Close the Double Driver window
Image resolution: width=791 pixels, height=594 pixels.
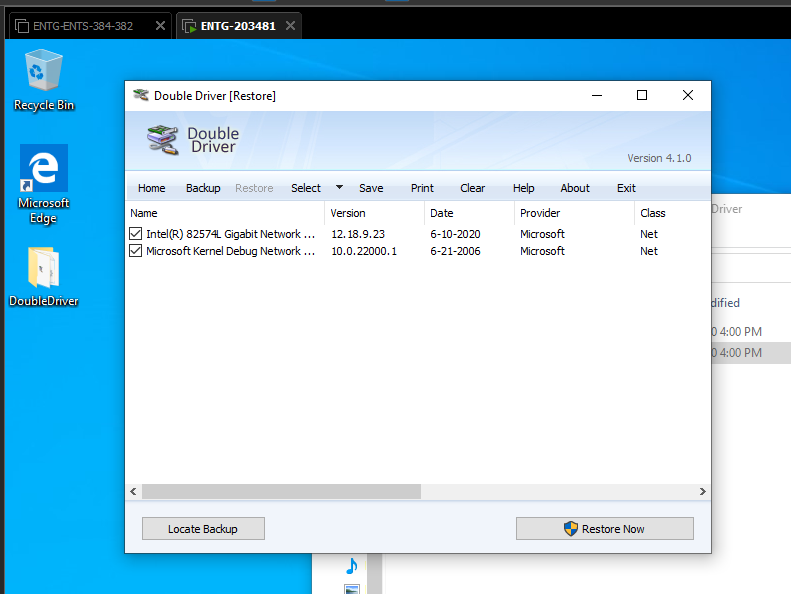click(x=688, y=95)
